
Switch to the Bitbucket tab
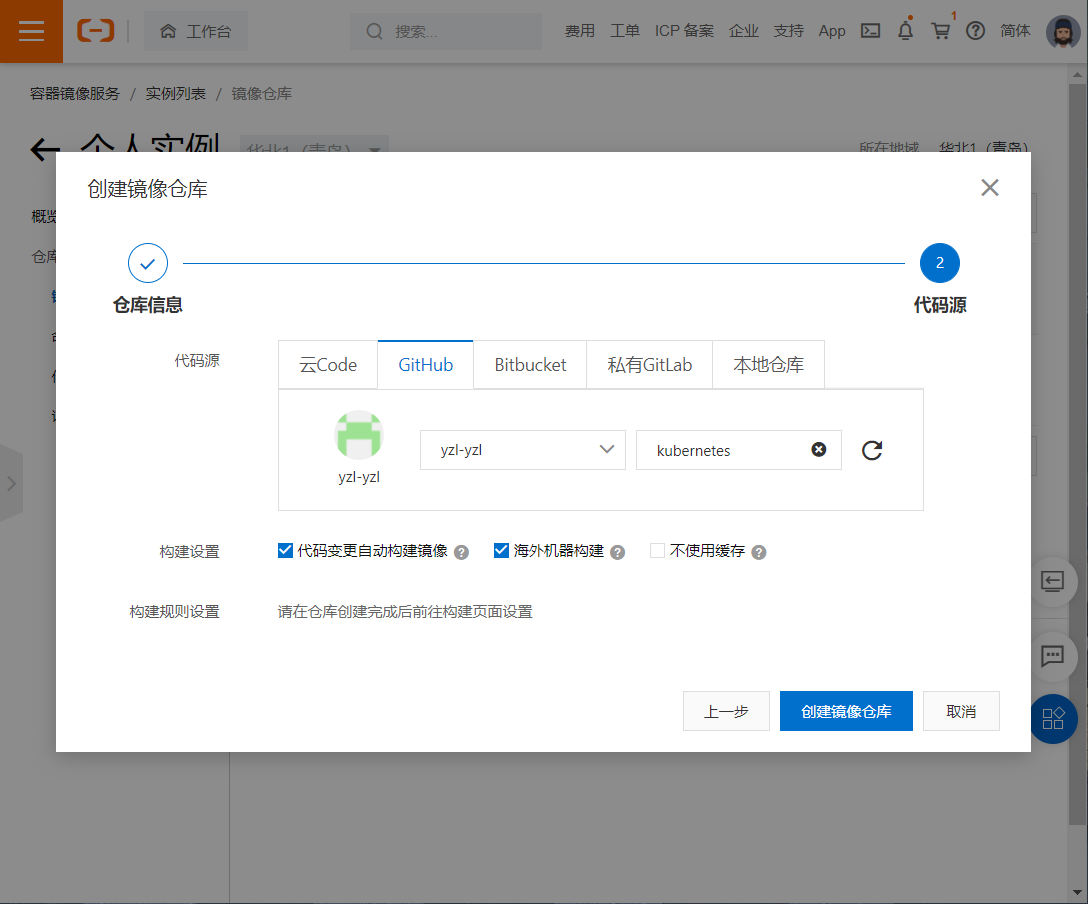530,364
